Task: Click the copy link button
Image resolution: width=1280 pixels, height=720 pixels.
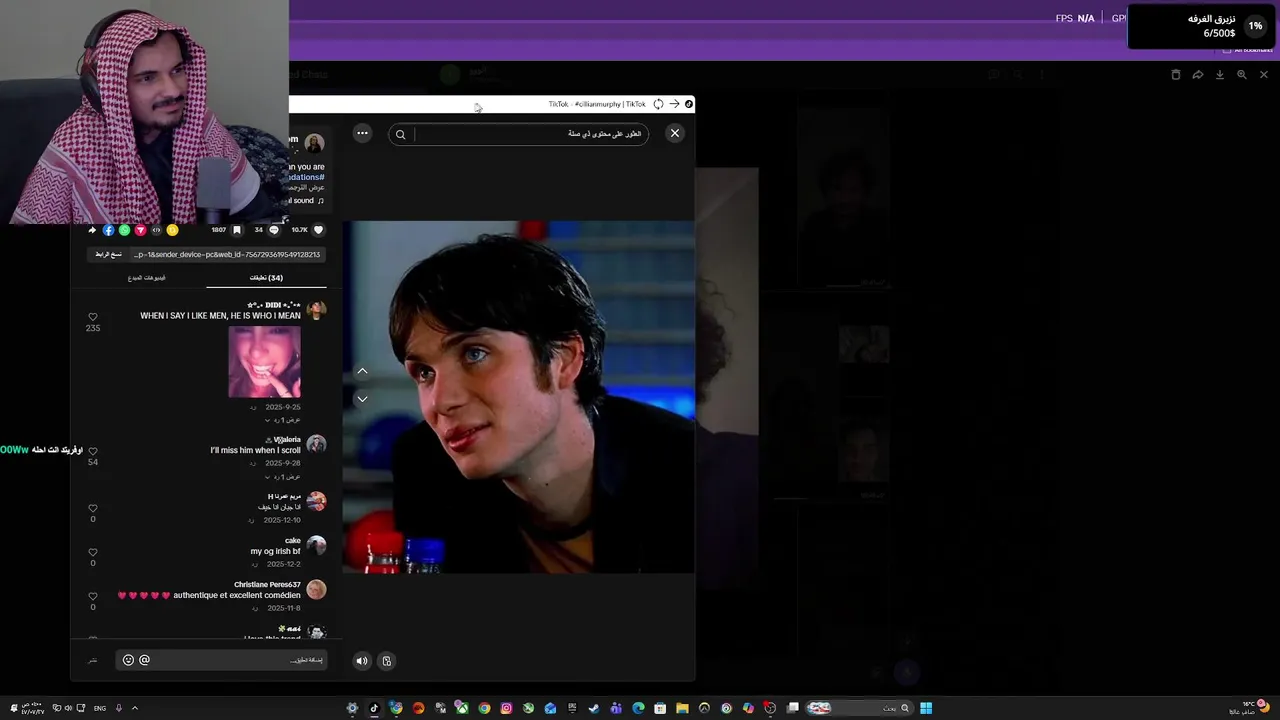Action: tap(108, 254)
